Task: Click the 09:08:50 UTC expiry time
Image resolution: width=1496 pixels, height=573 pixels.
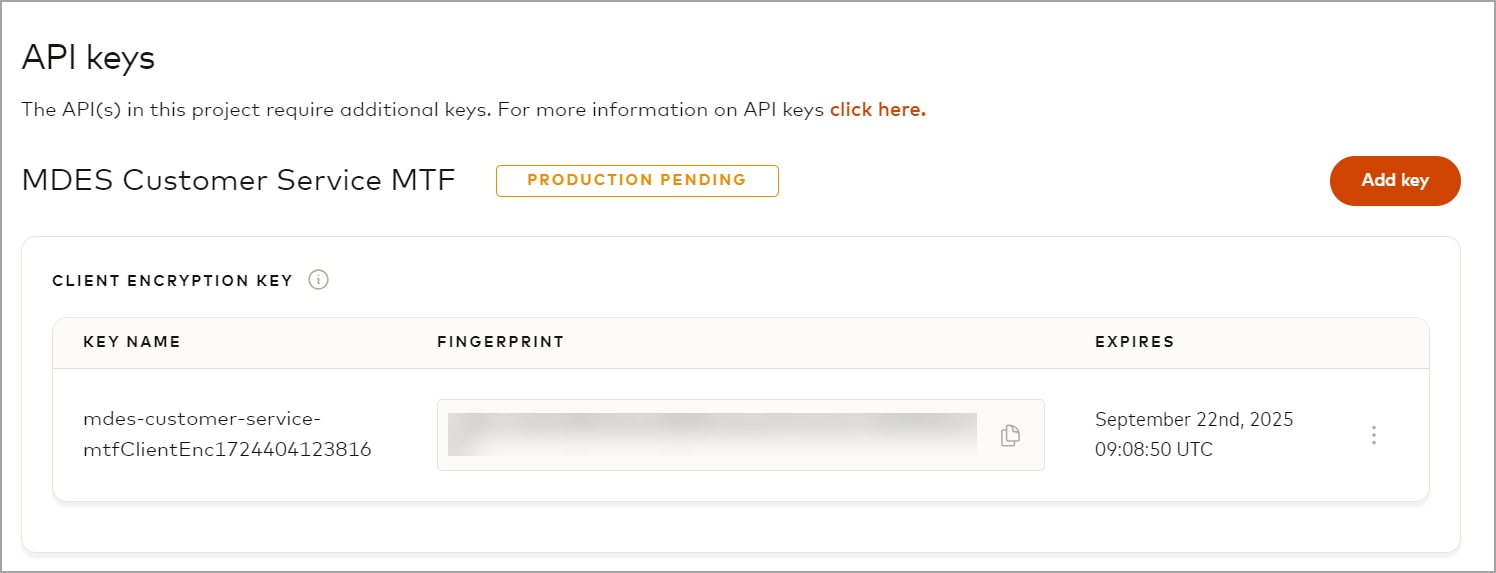Action: click(x=1154, y=450)
